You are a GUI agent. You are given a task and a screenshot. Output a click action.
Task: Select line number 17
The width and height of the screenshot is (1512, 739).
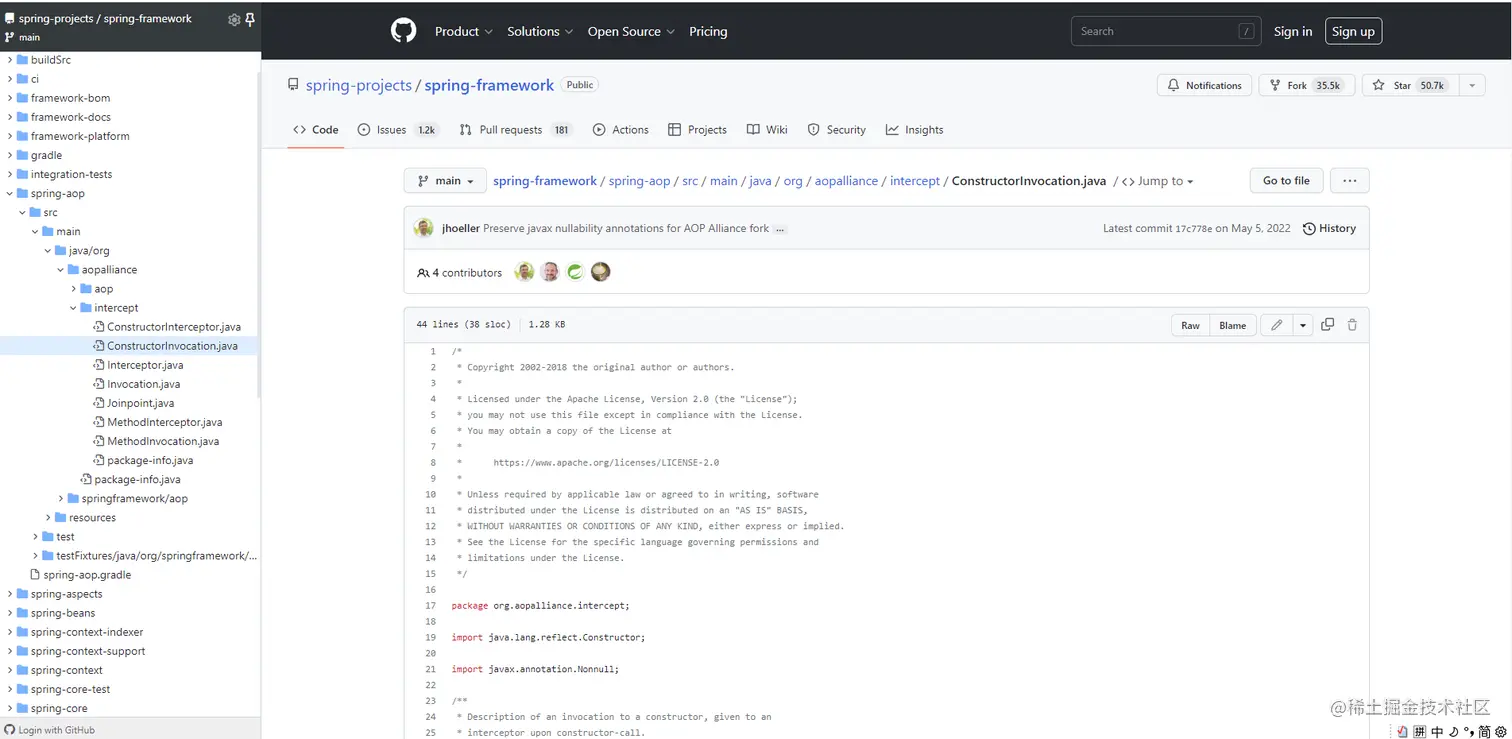[430, 606]
